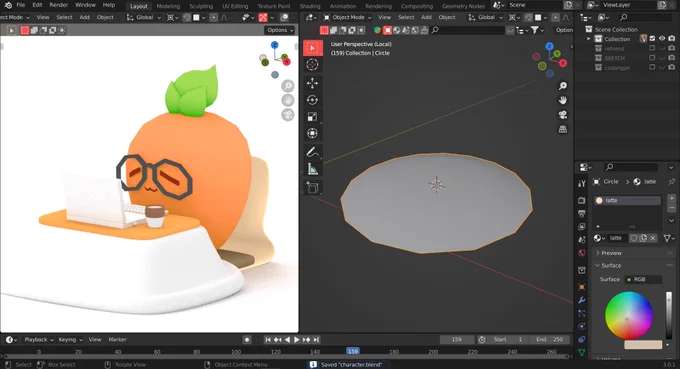Jump to the start frame button
Screen dimensions: 680x369
tap(268, 340)
